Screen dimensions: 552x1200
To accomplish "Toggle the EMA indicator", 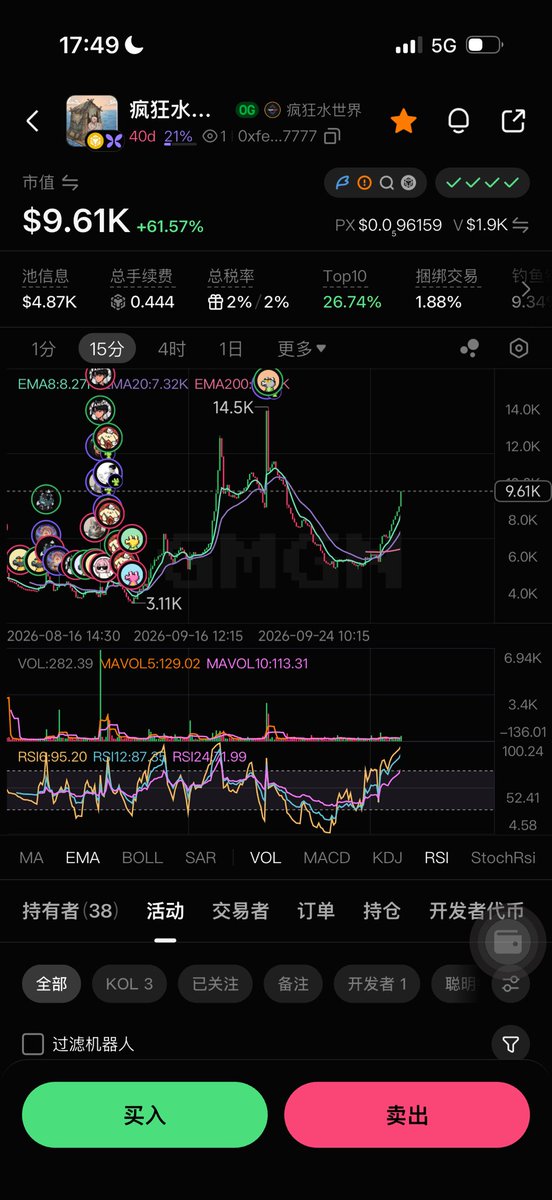I will coord(82,857).
